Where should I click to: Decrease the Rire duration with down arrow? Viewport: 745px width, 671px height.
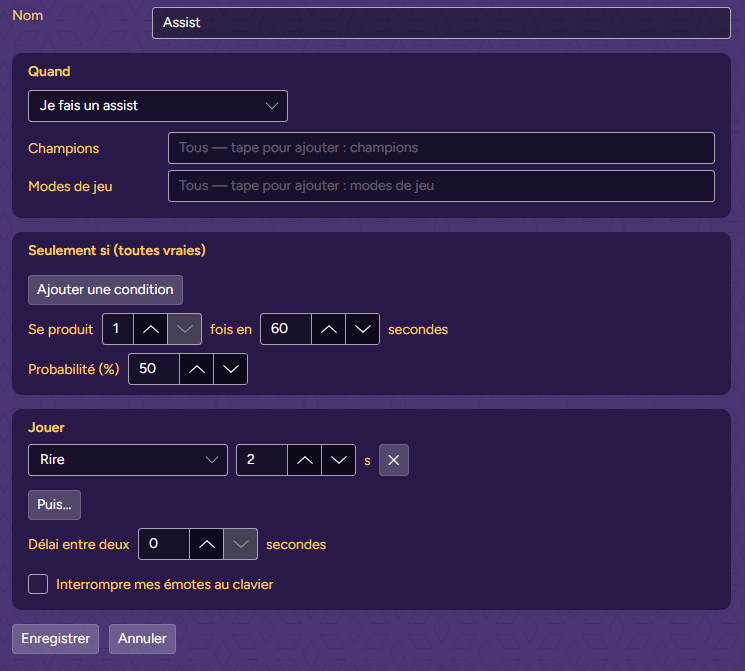point(338,460)
